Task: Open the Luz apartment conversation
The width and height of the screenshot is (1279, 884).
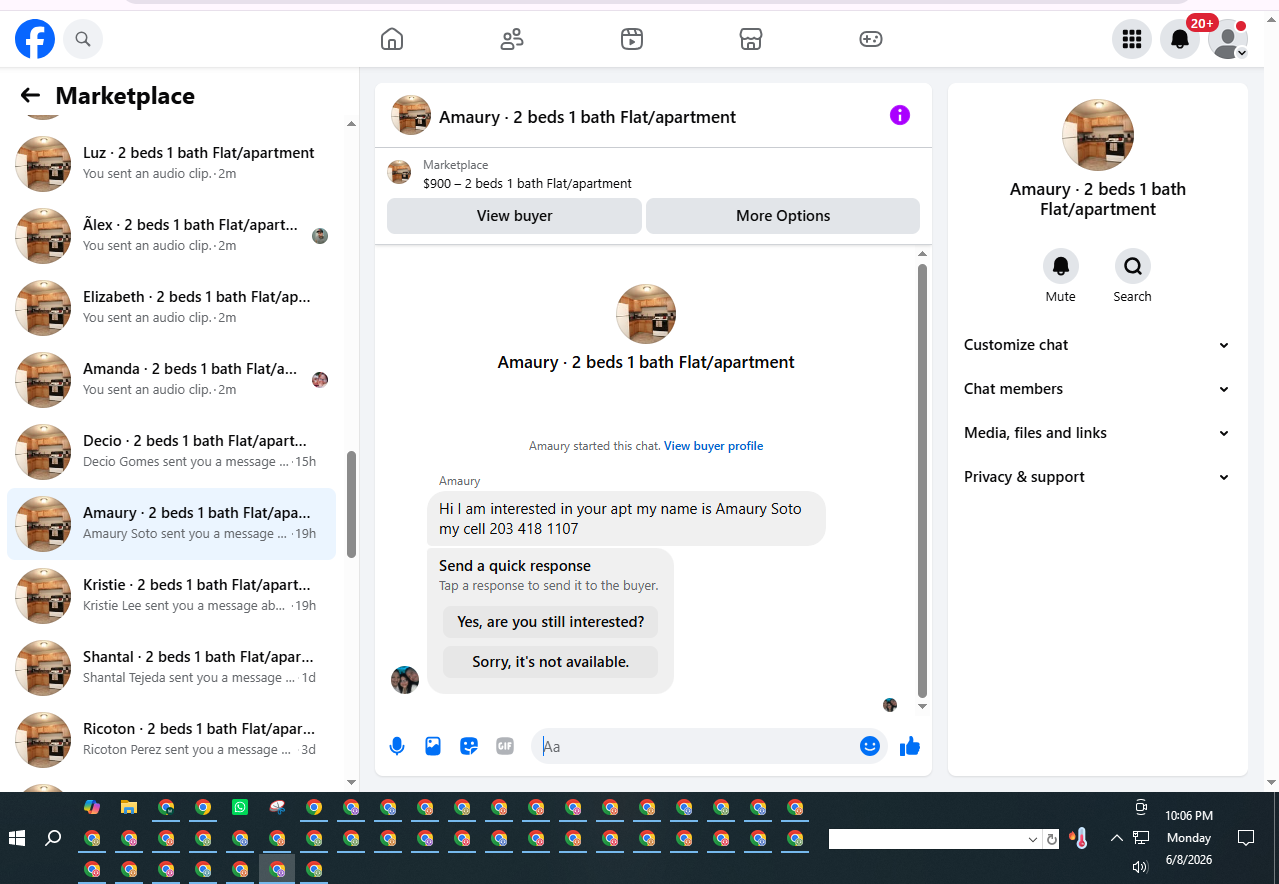Action: 172,164
